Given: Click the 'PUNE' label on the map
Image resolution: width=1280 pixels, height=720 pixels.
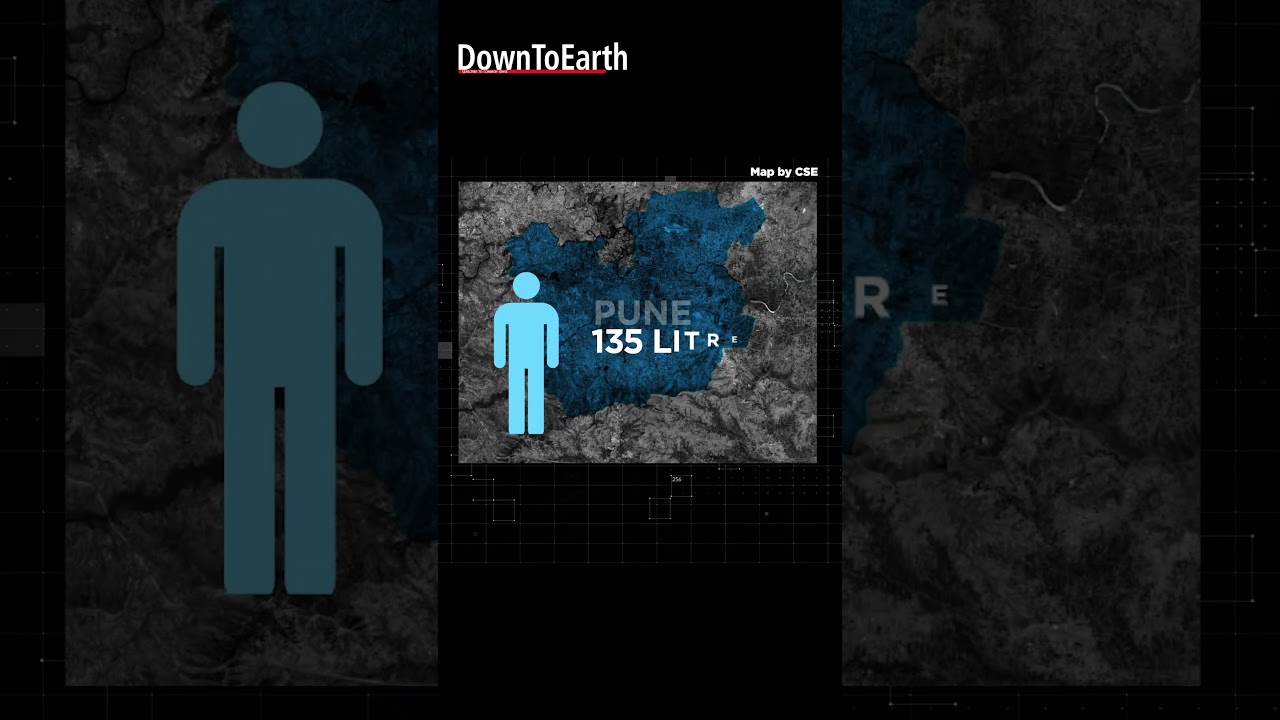Looking at the screenshot, I should click(x=642, y=312).
